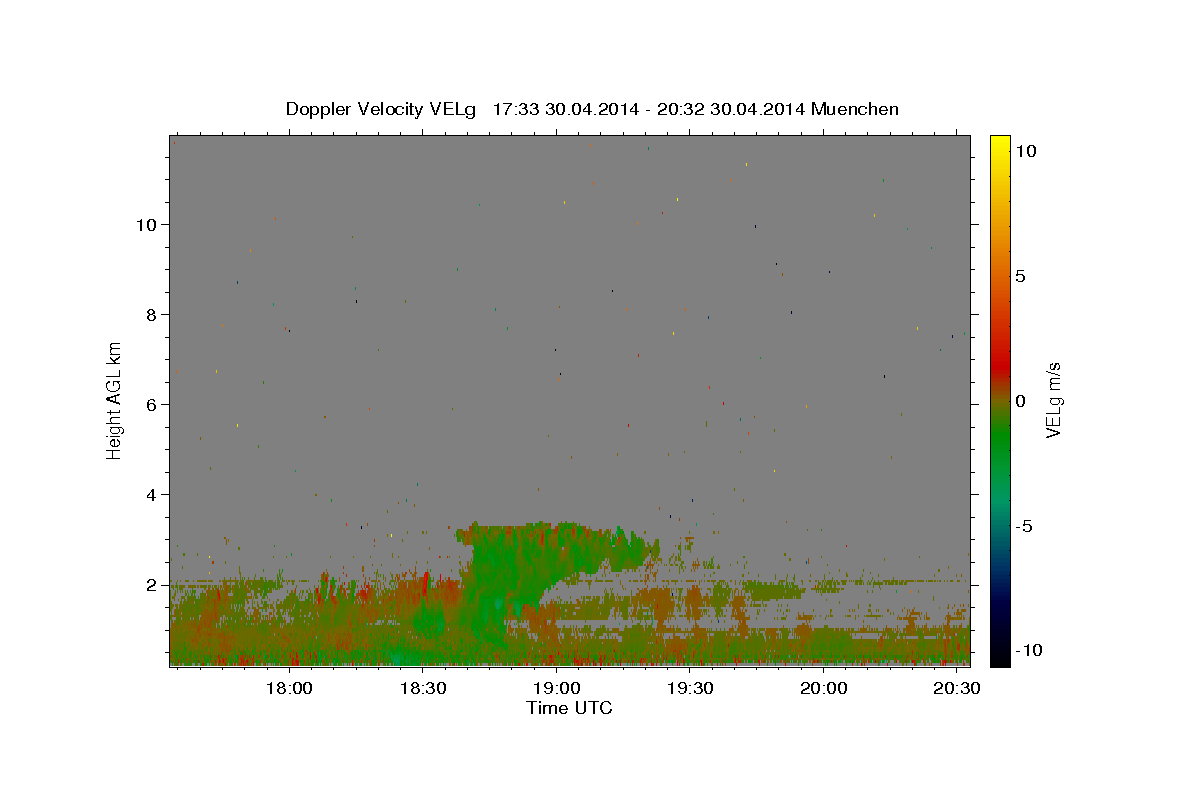Viewport: 1200px width, 800px height.
Task: Click the 'Muenchen' location text in title
Action: (x=855, y=109)
